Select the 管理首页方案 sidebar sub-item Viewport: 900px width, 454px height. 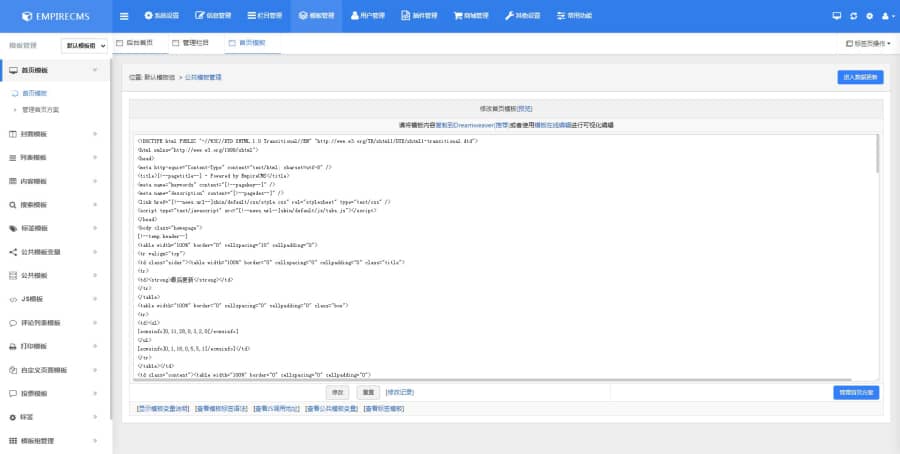click(x=41, y=110)
